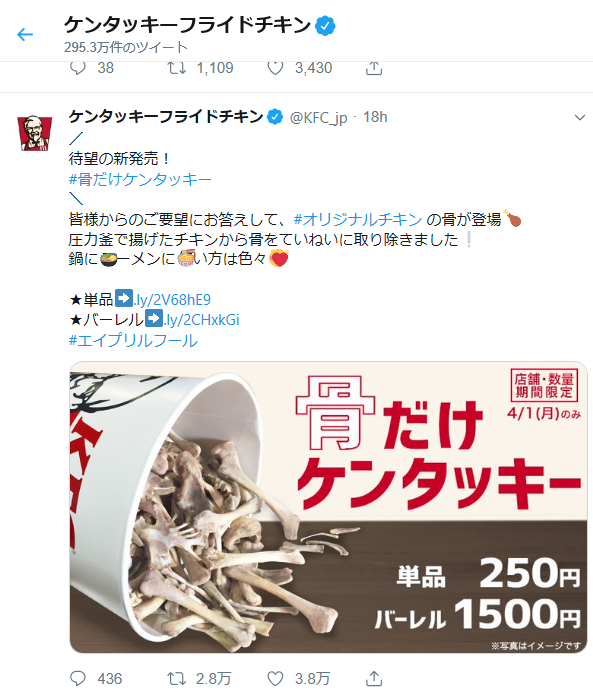
Task: View the bones bucket promo image
Action: tap(328, 507)
